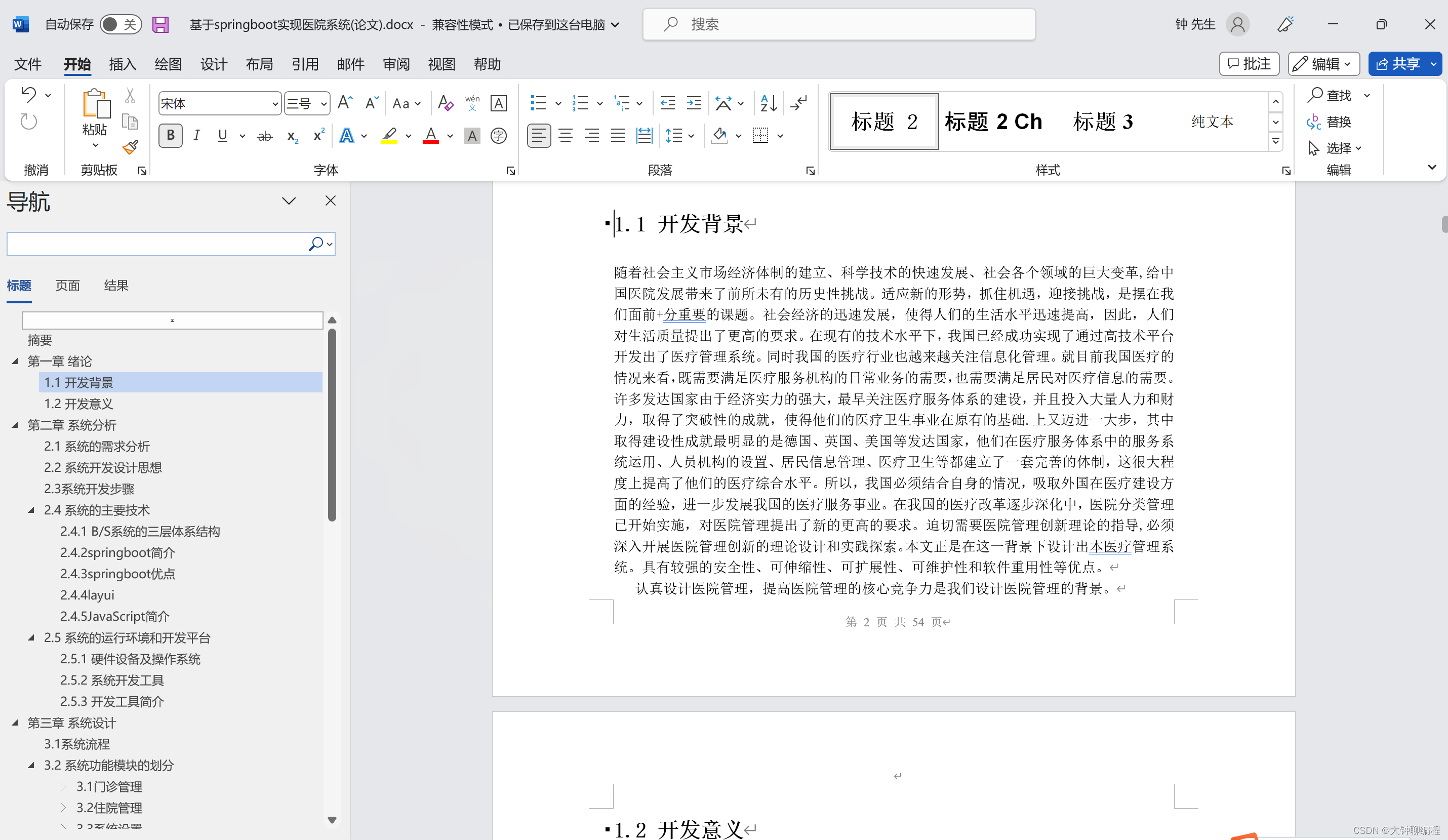Viewport: 1448px width, 840px height.
Task: Apply the red font color swatch
Action: click(430, 136)
